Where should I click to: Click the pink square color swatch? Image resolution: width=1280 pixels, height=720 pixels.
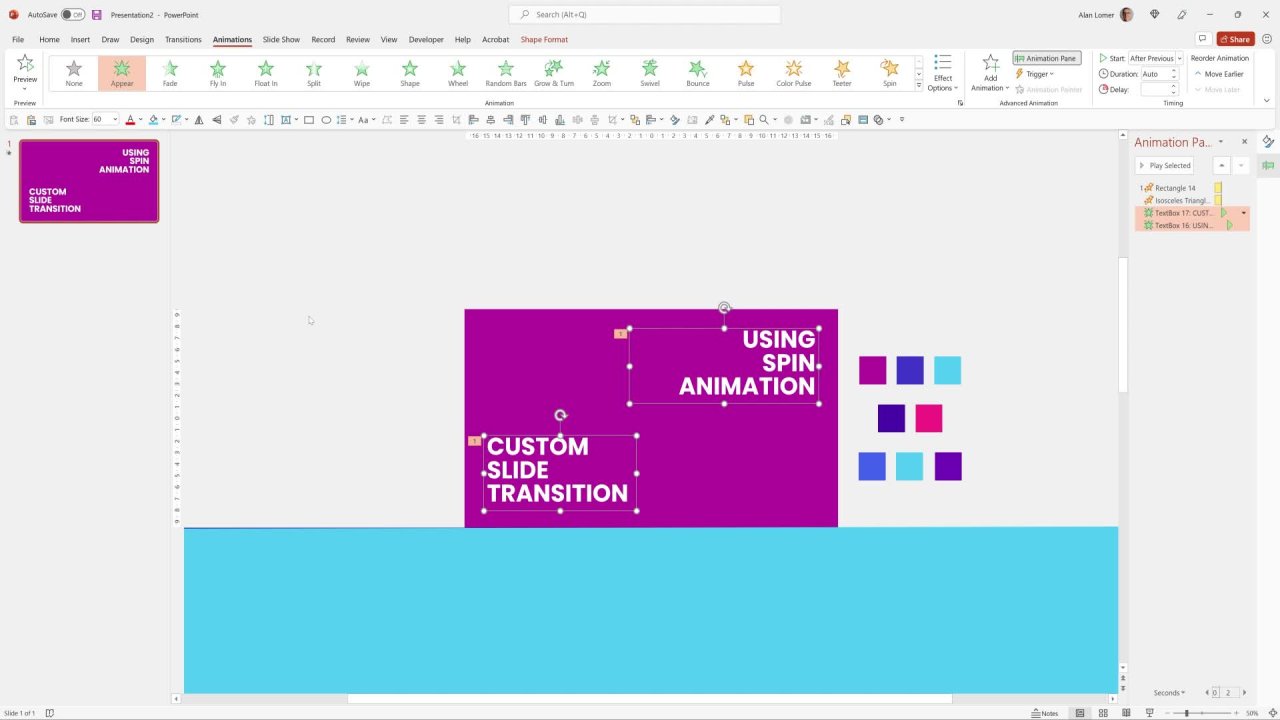pyautogui.click(x=928, y=418)
